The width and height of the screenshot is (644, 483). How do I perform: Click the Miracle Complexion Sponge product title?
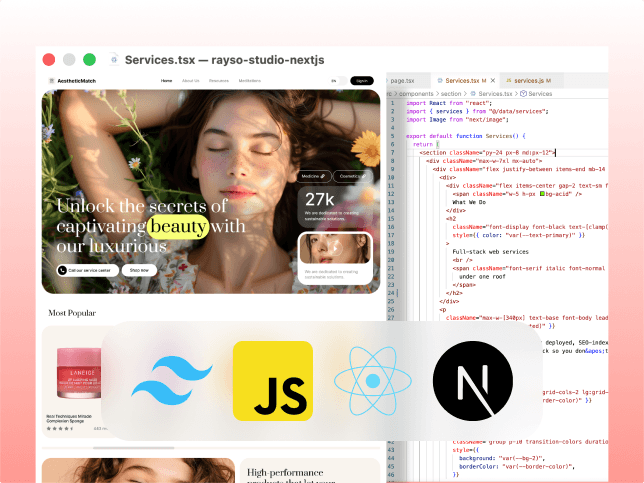69,419
